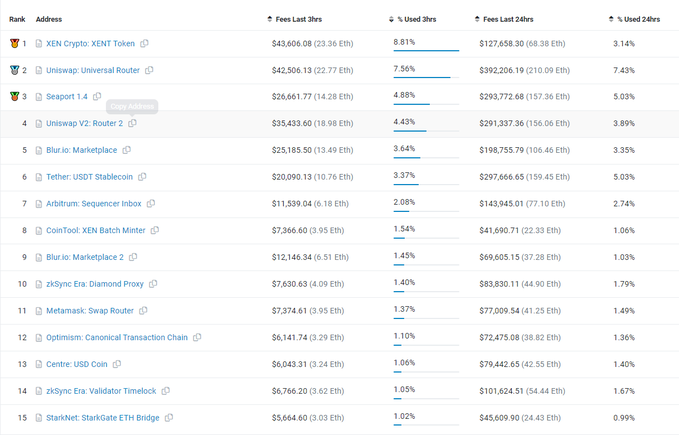Select the $297,666.65 (159.45 Eth) cell
The height and width of the screenshot is (435, 679).
pyautogui.click(x=524, y=177)
